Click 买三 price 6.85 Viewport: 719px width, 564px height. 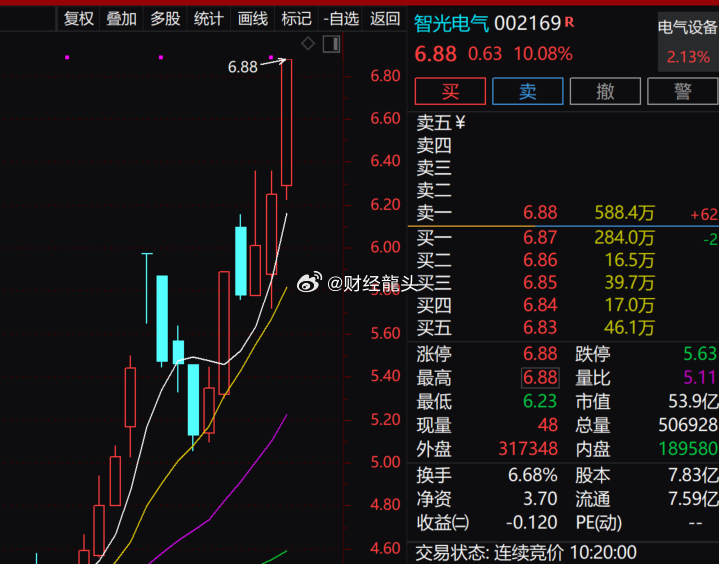pos(540,282)
